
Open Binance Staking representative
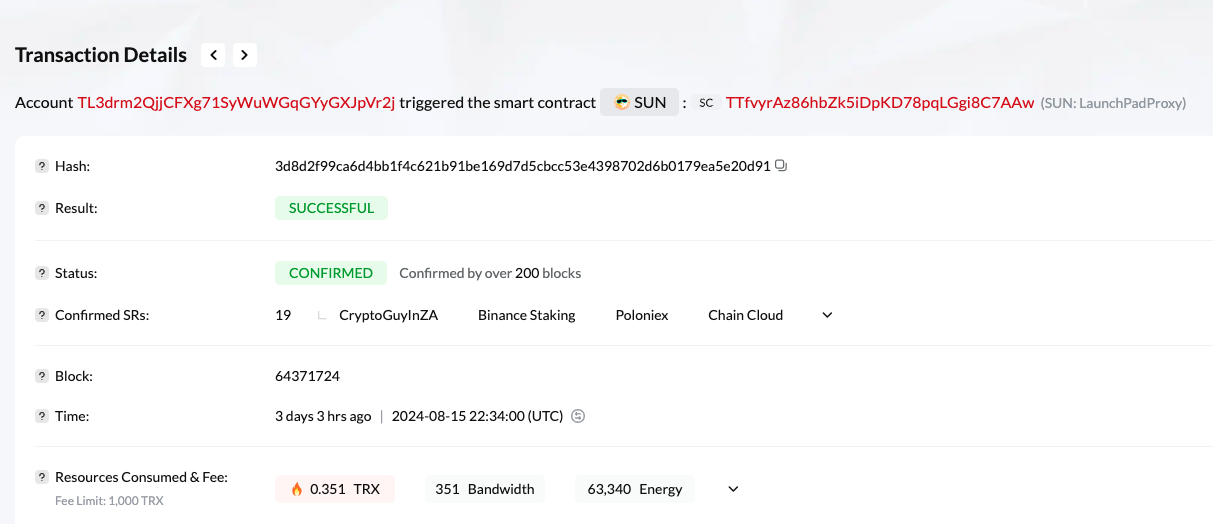[526, 315]
